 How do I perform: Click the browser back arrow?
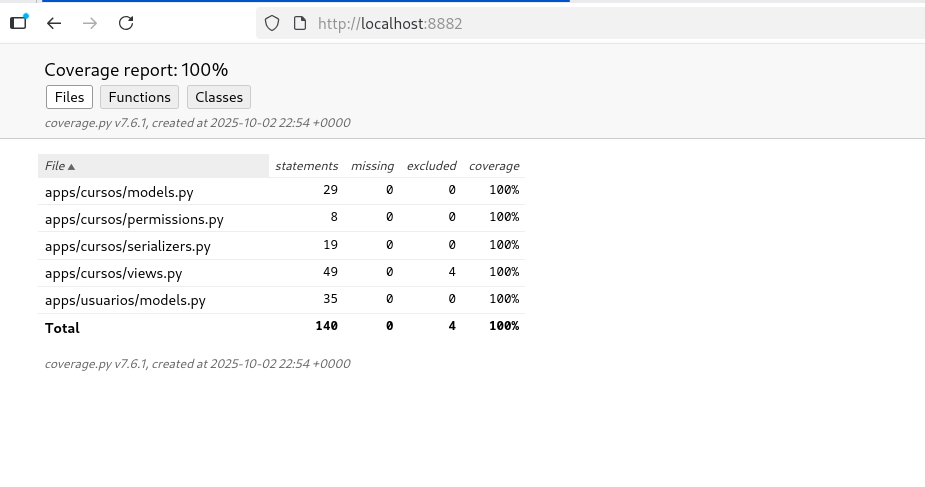(x=54, y=23)
